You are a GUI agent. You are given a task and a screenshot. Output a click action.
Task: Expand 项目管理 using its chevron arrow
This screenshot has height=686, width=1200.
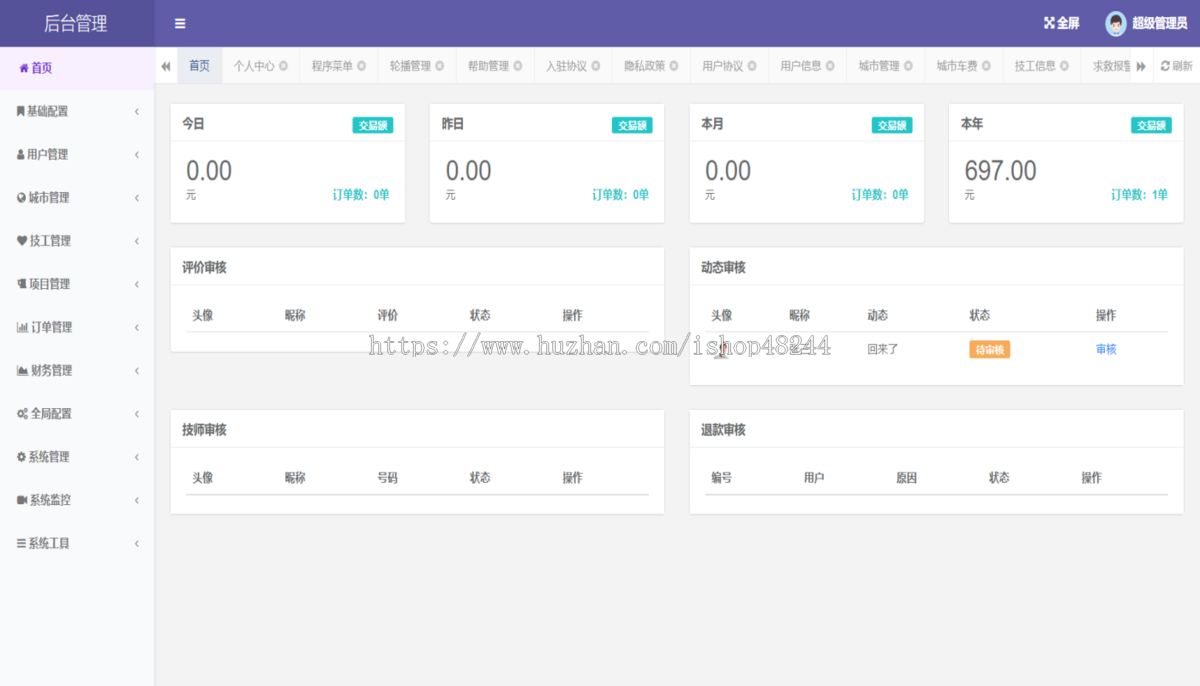(x=136, y=284)
